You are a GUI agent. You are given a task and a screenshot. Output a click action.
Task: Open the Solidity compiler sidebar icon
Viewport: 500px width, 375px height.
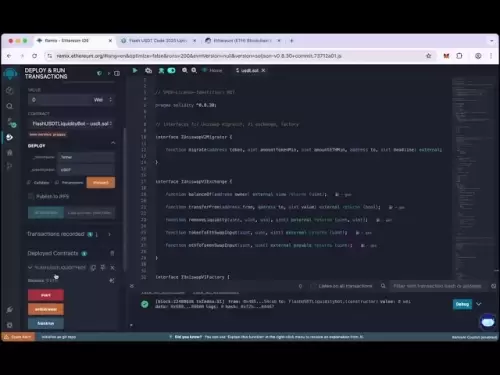10,122
